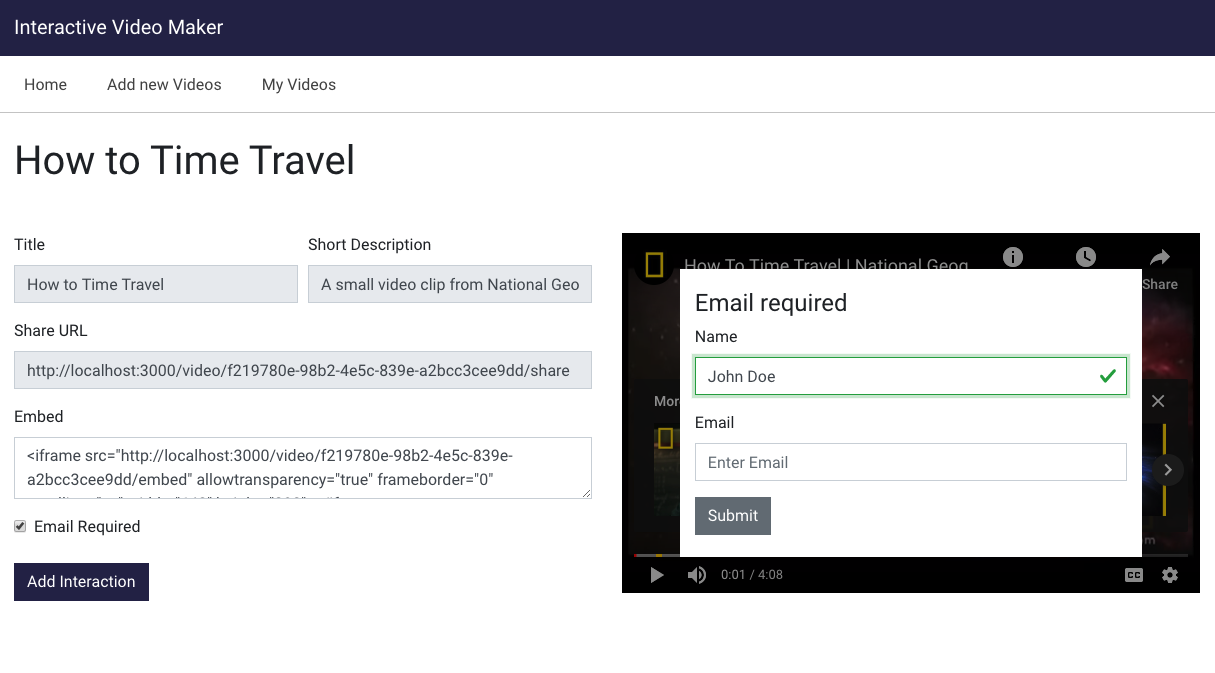Select the Share URL field
The width and height of the screenshot is (1215, 673).
coord(303,370)
